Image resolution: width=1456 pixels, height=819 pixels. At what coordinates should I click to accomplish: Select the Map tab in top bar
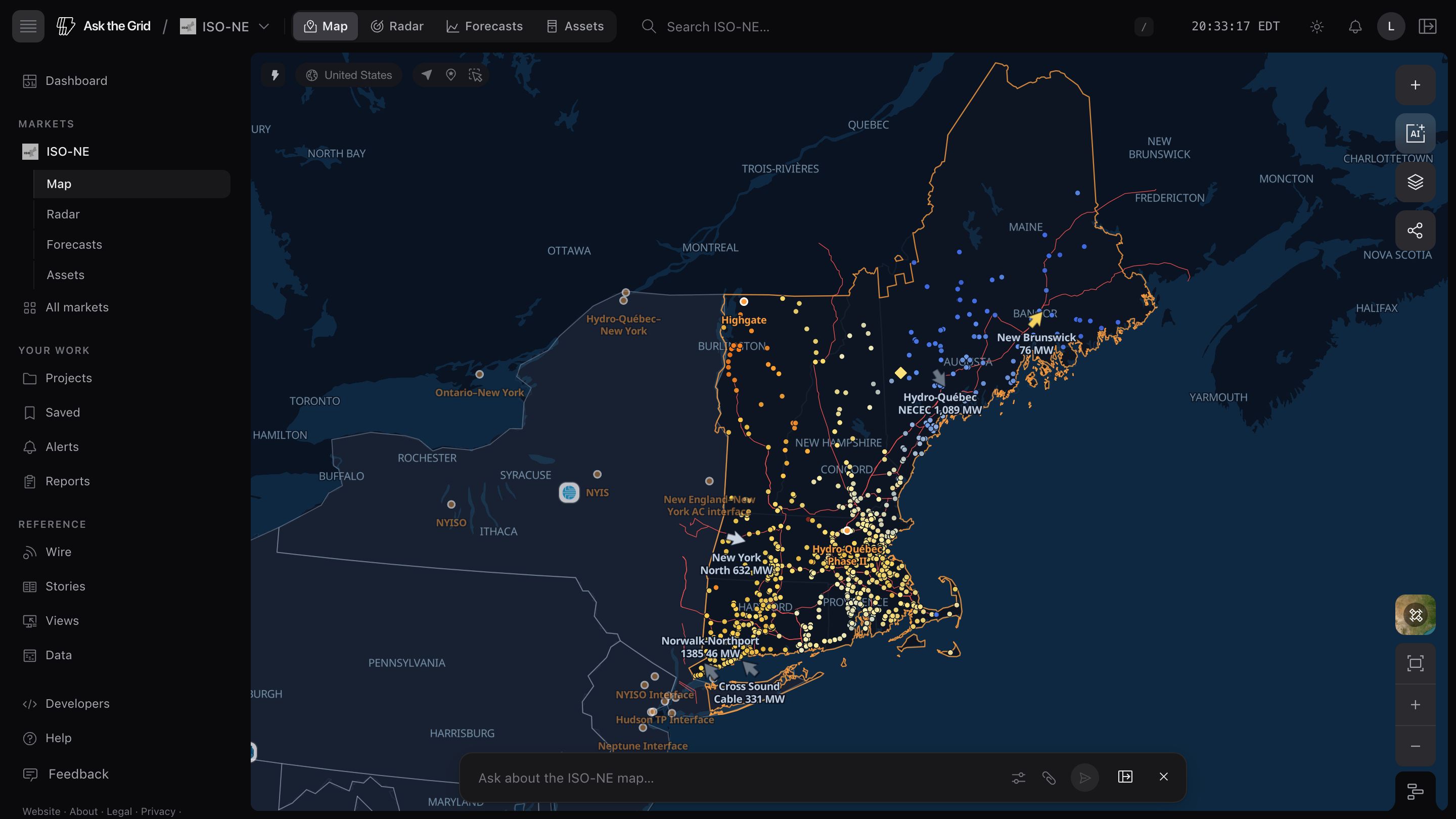[x=326, y=26]
